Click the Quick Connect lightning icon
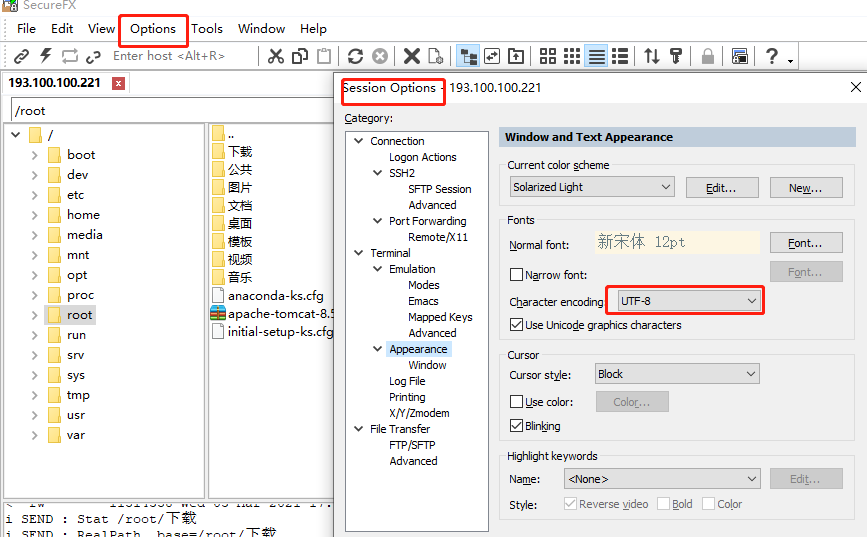This screenshot has height=537, width=867. coord(45,56)
